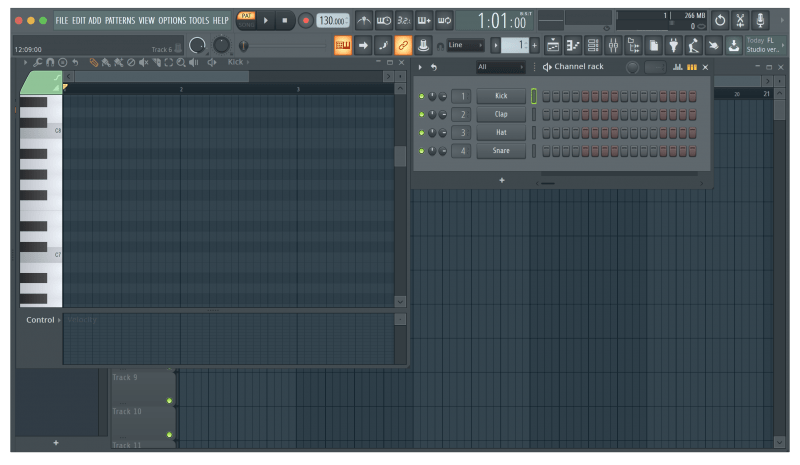The width and height of the screenshot is (800, 465).
Task: Click the main pitch slider handle
Action: pos(244,46)
